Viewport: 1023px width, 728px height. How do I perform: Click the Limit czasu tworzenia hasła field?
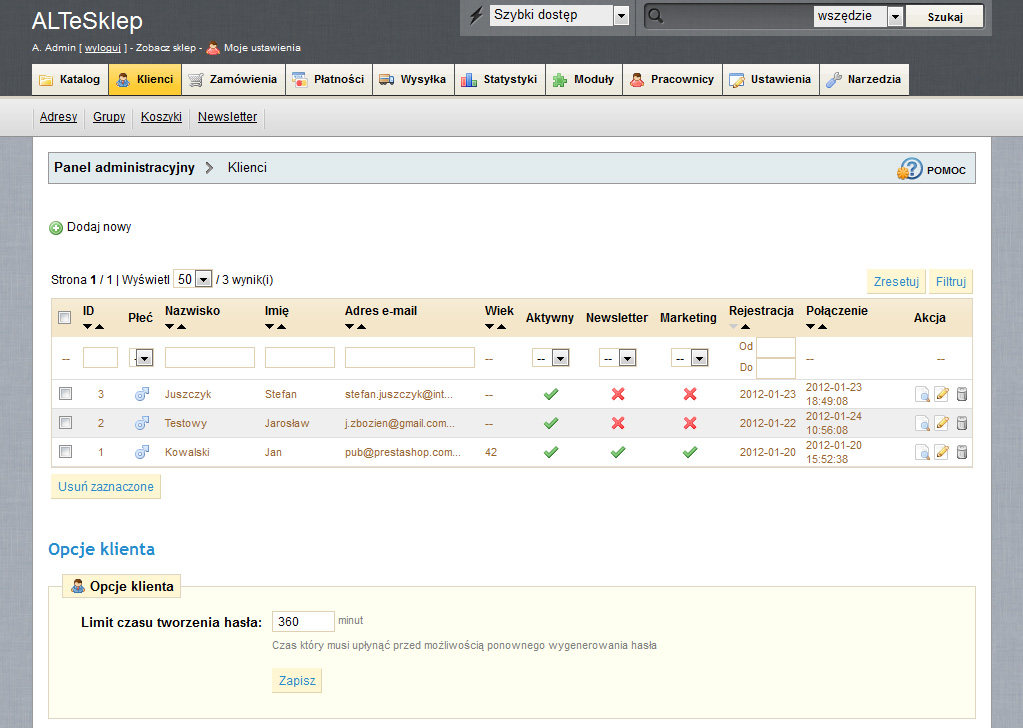303,622
